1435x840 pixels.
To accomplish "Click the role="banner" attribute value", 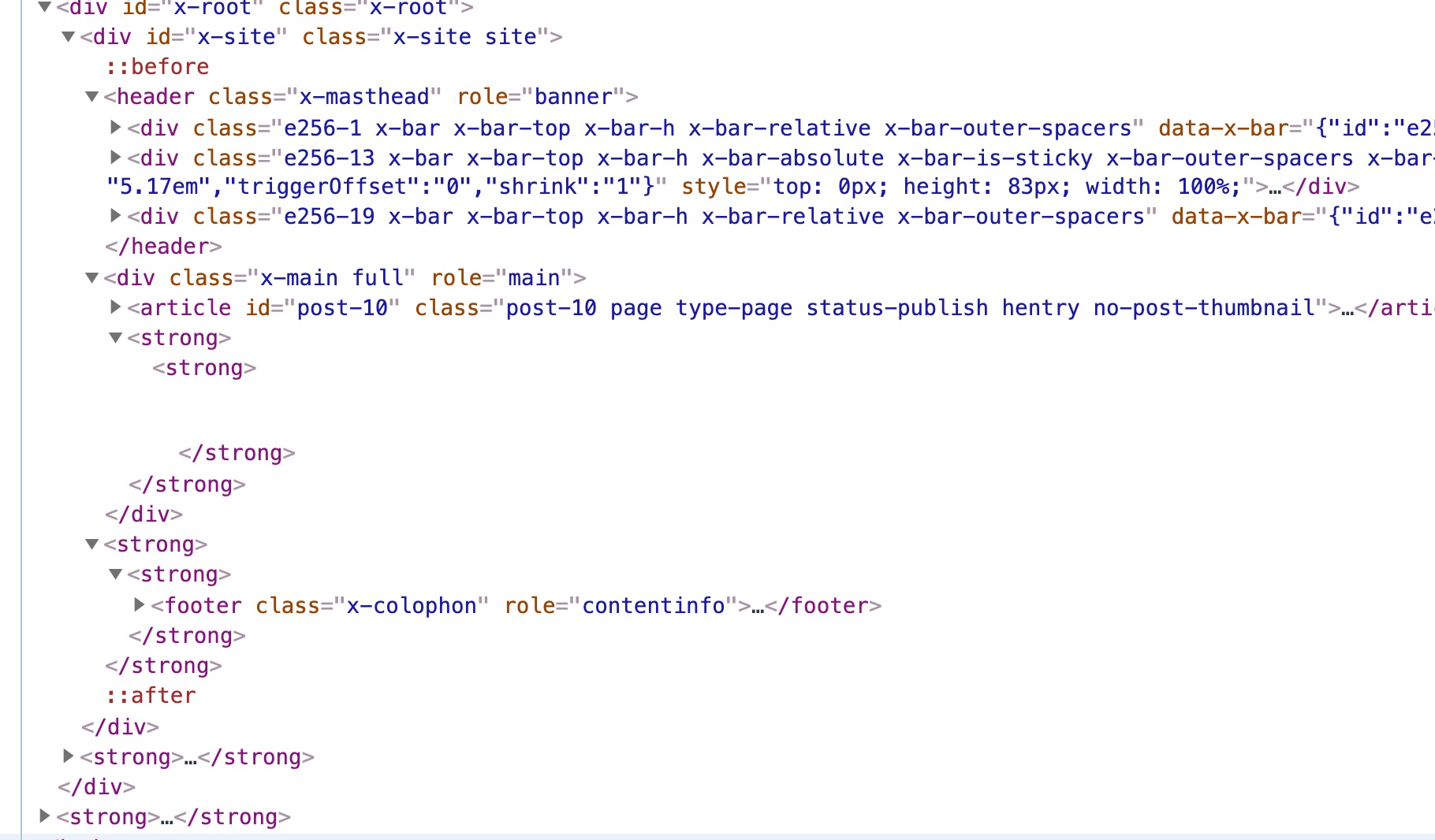I will click(x=573, y=97).
